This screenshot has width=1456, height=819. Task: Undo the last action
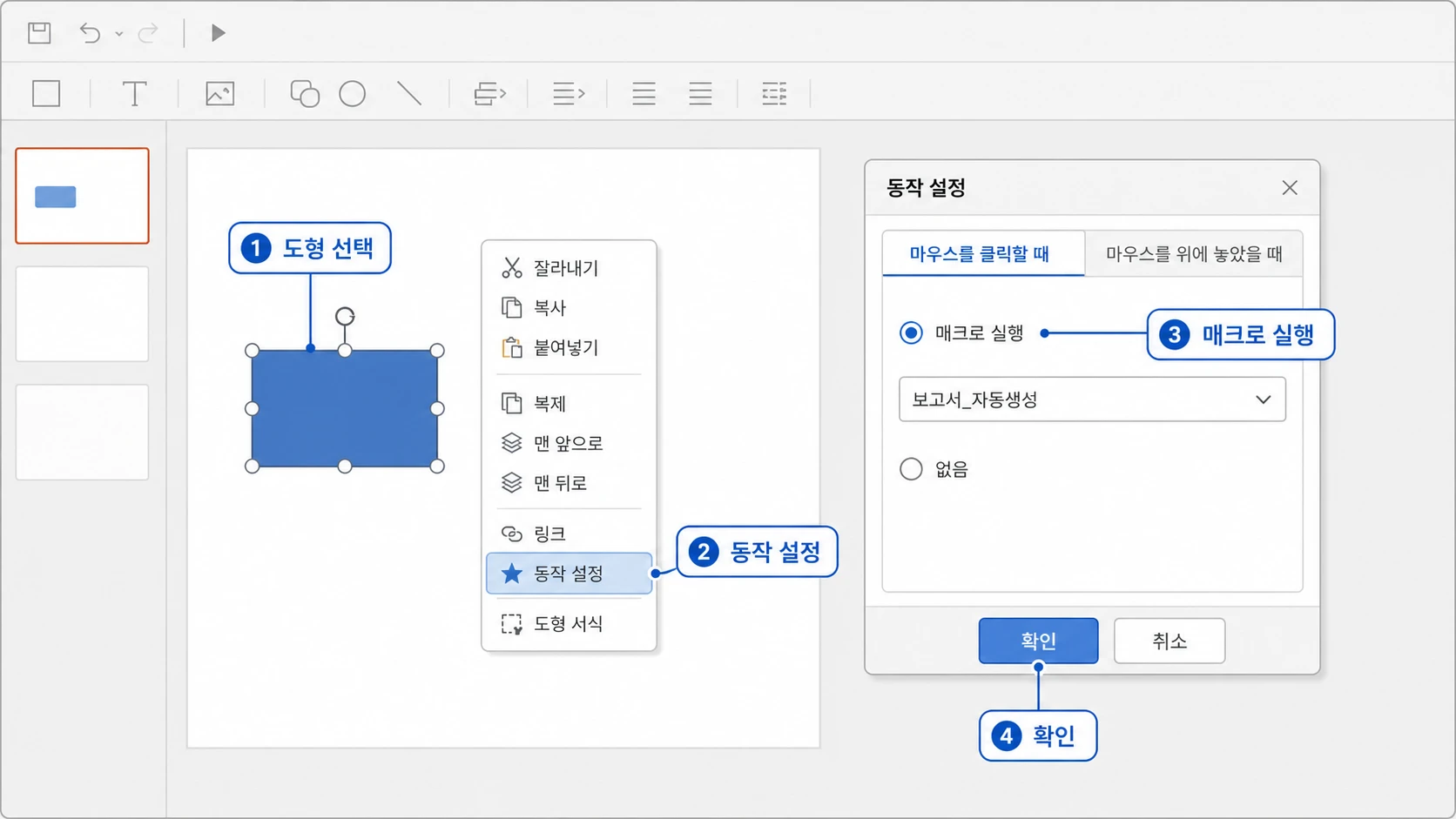(90, 33)
